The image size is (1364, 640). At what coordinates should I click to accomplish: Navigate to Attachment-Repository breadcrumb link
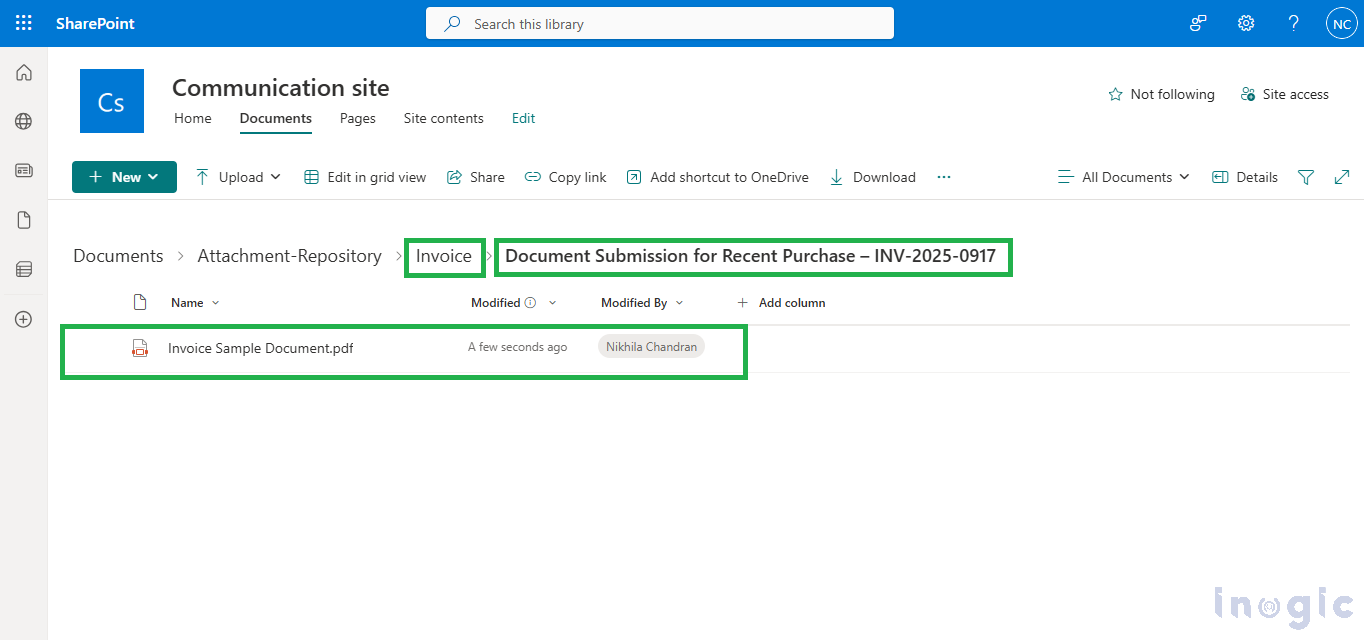(289, 256)
